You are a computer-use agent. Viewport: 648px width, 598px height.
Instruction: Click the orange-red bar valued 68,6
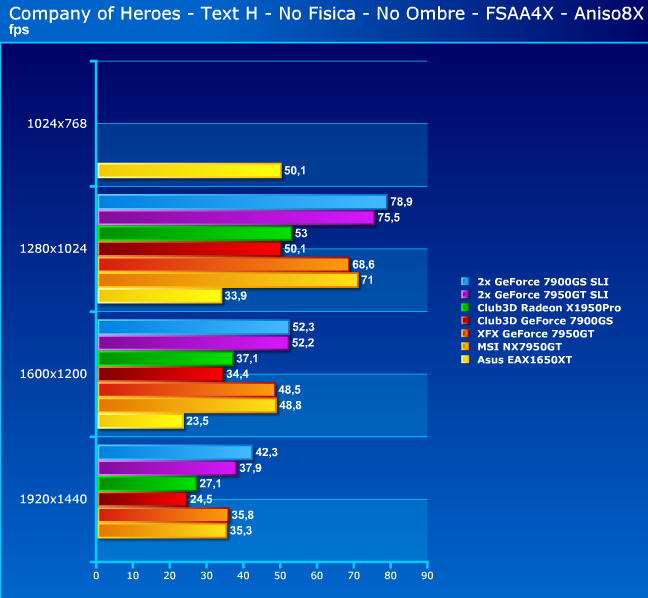coord(224,264)
